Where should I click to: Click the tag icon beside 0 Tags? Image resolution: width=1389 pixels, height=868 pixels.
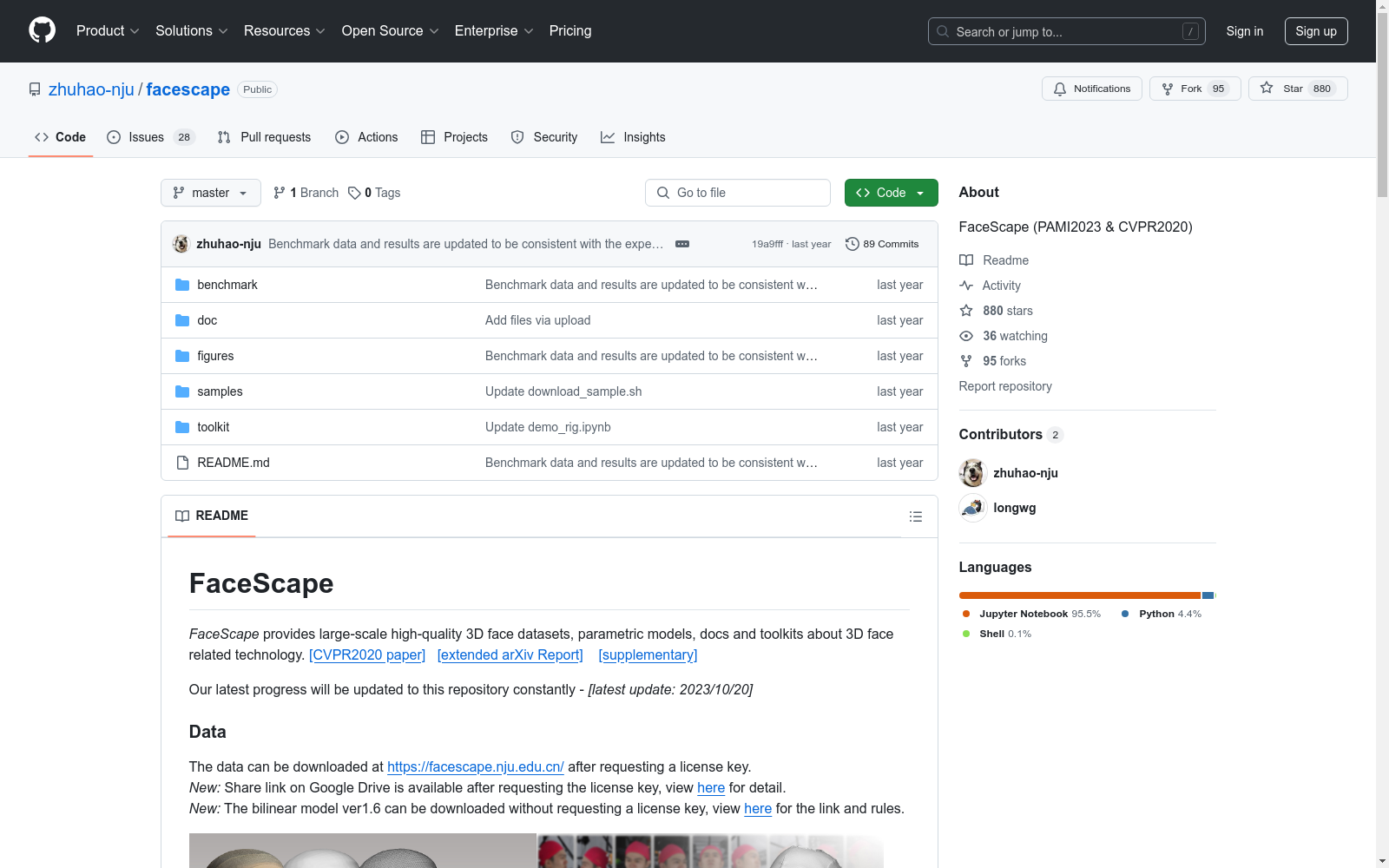(354, 193)
